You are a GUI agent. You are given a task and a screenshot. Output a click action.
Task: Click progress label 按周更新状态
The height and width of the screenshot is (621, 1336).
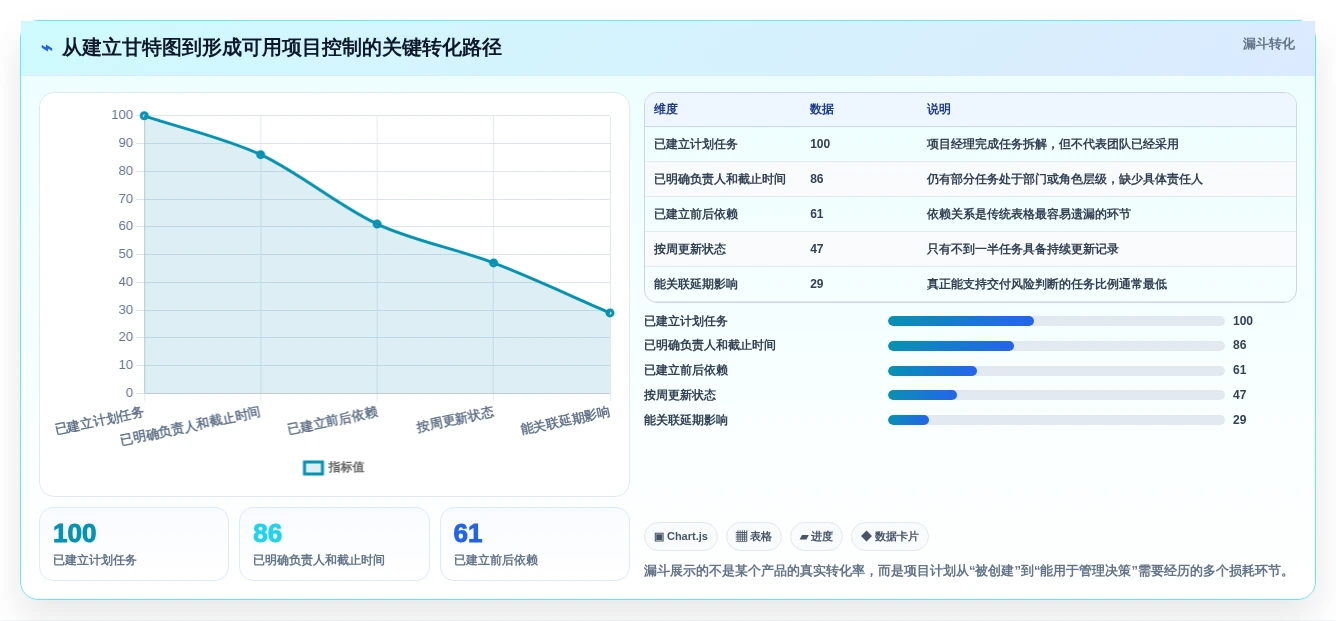[680, 395]
